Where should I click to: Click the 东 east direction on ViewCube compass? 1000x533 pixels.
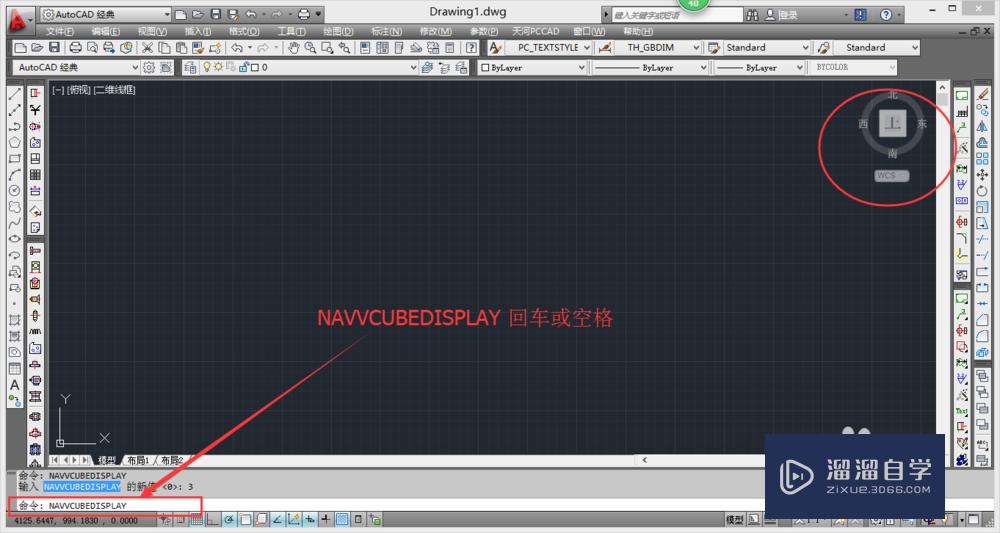[922, 124]
